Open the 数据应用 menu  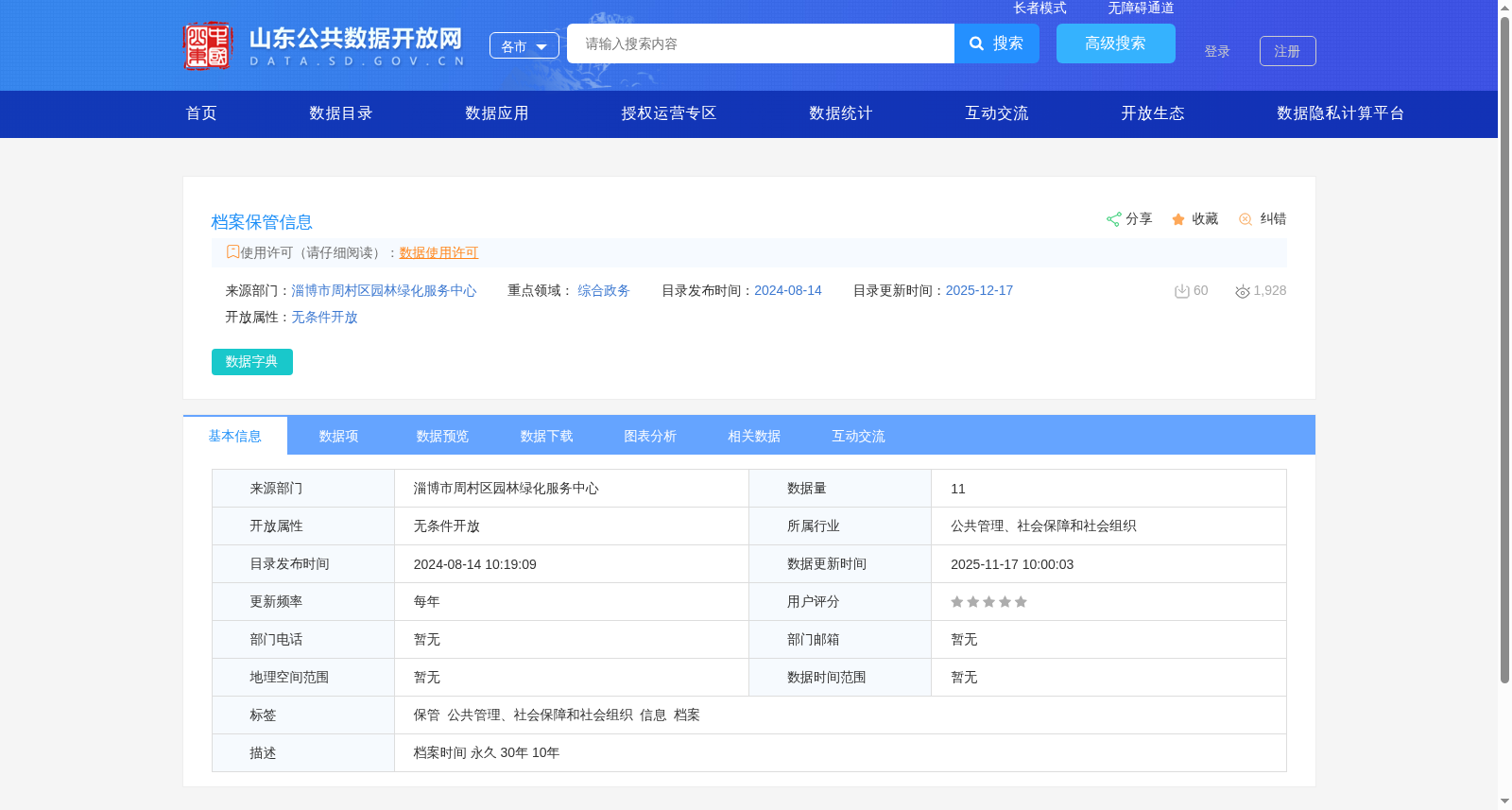pyautogui.click(x=497, y=113)
